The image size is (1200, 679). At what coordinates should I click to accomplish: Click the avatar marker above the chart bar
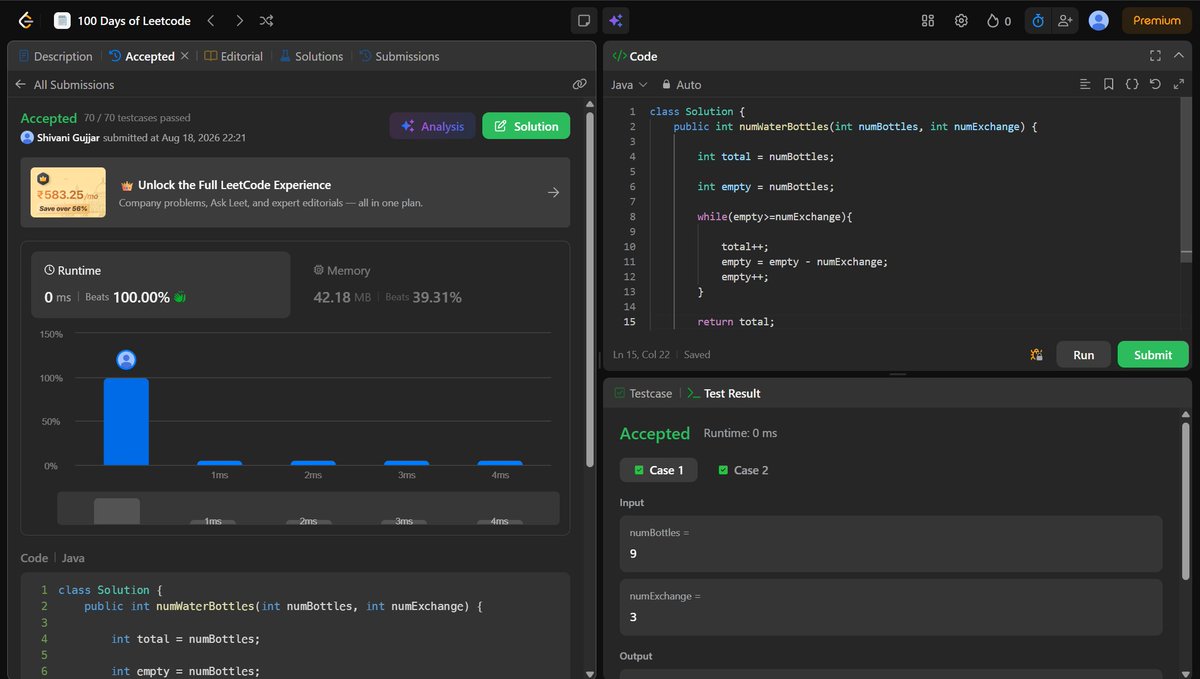pyautogui.click(x=126, y=360)
